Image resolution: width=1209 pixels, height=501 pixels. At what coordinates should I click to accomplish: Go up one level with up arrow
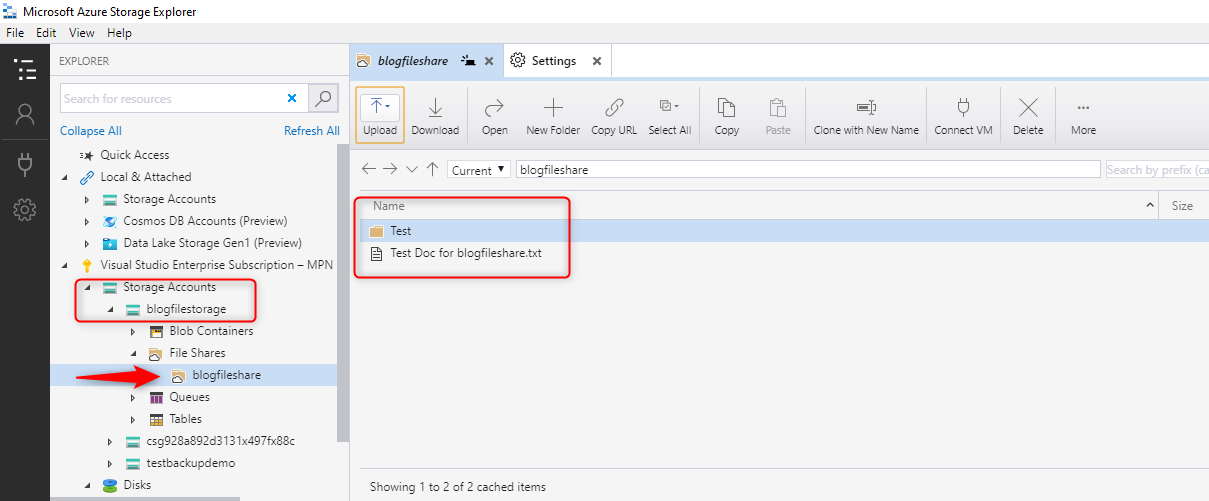[432, 169]
